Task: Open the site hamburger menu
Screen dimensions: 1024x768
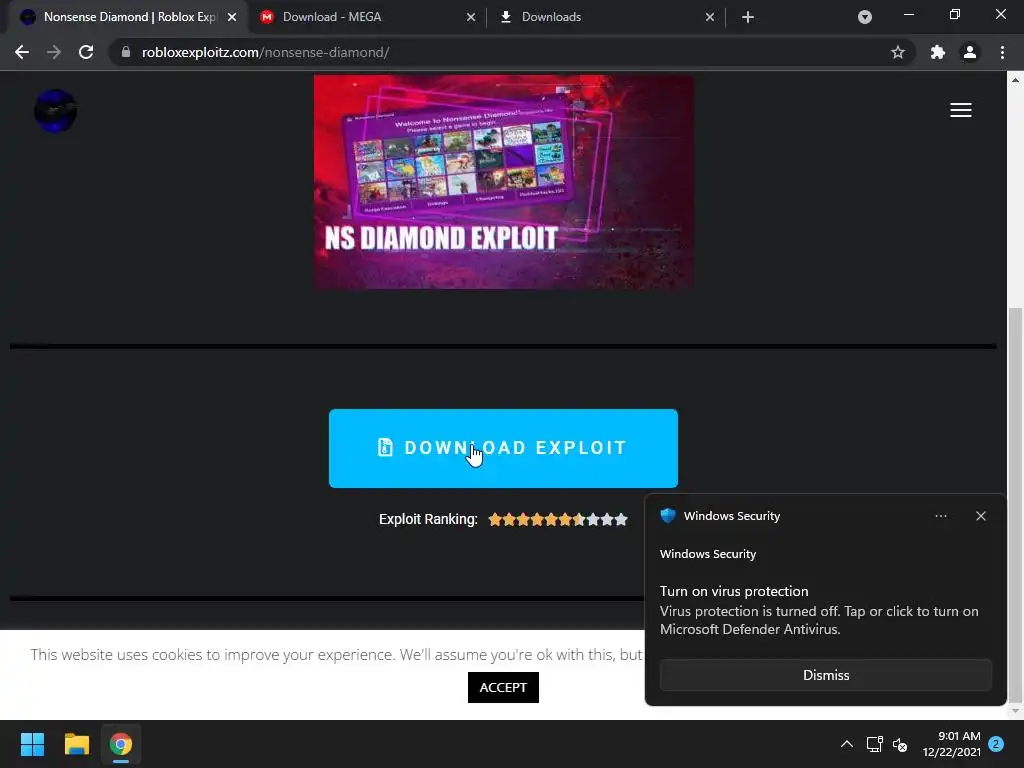Action: point(961,110)
